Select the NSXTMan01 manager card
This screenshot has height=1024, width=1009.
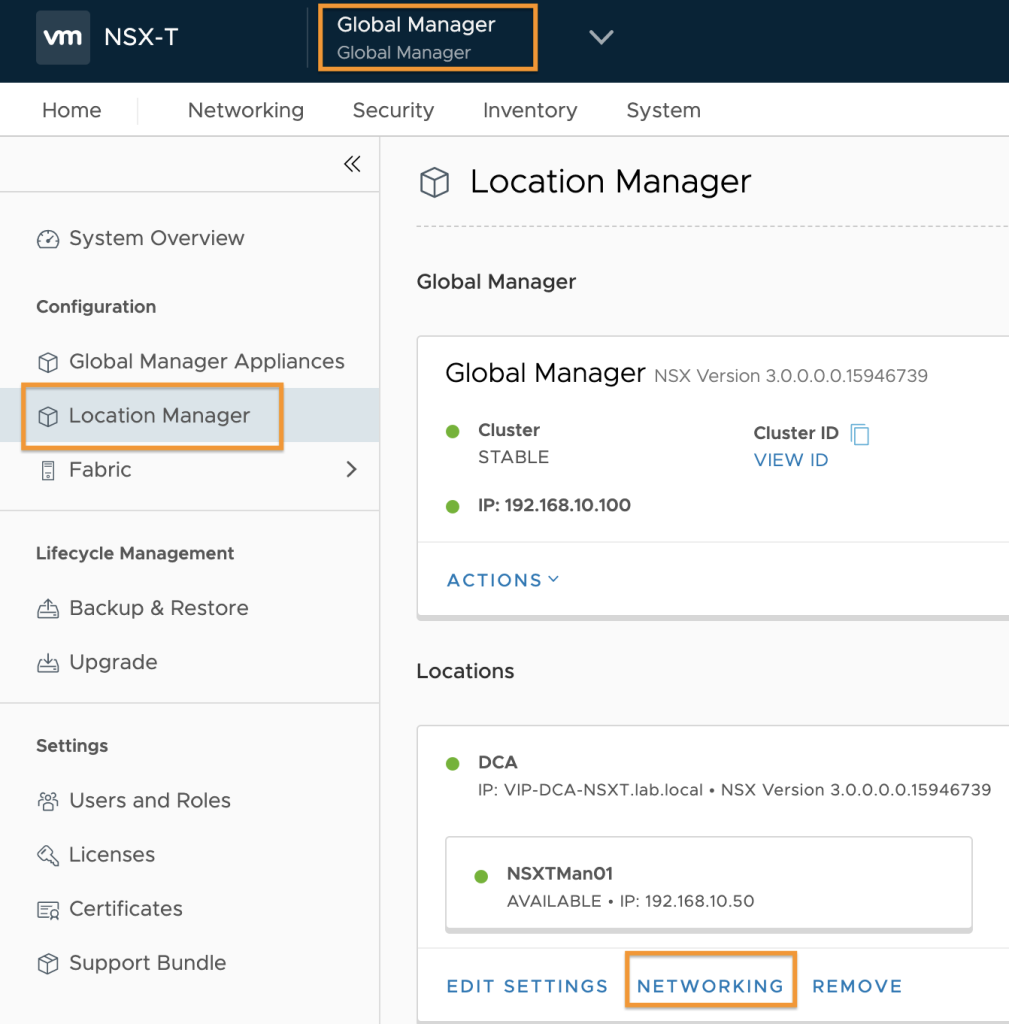(709, 884)
